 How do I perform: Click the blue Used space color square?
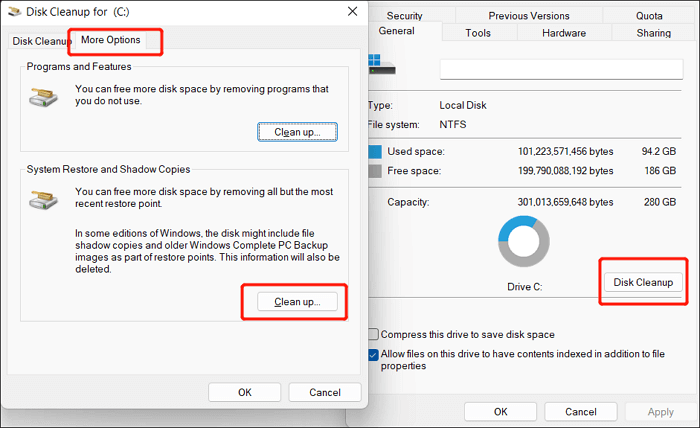click(x=375, y=152)
